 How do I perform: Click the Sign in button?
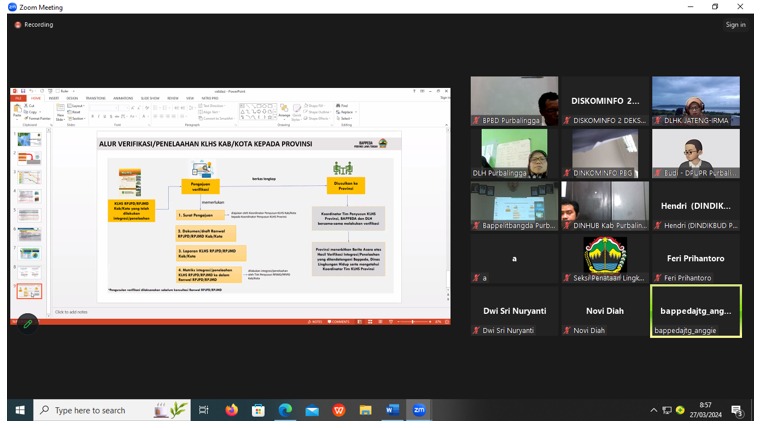coord(735,24)
